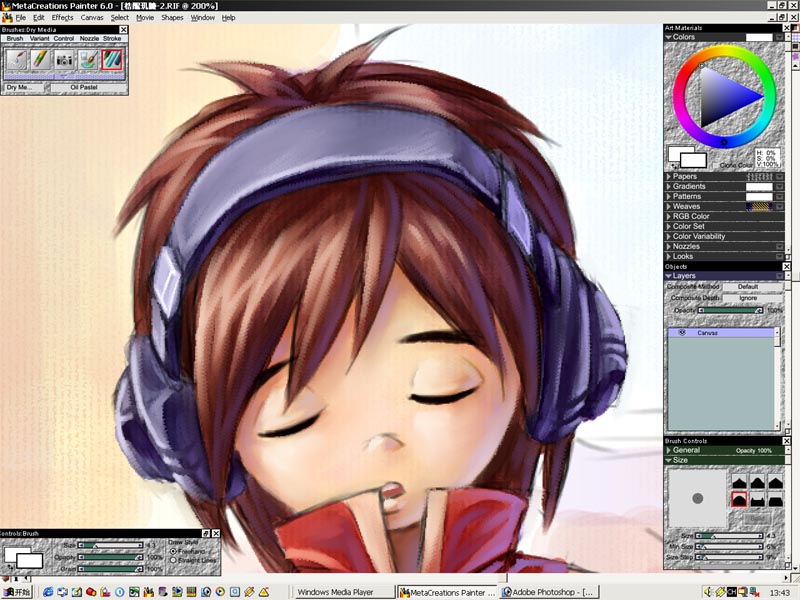Image resolution: width=800 pixels, height=600 pixels.
Task: Expand the Weaves section
Action: click(669, 207)
